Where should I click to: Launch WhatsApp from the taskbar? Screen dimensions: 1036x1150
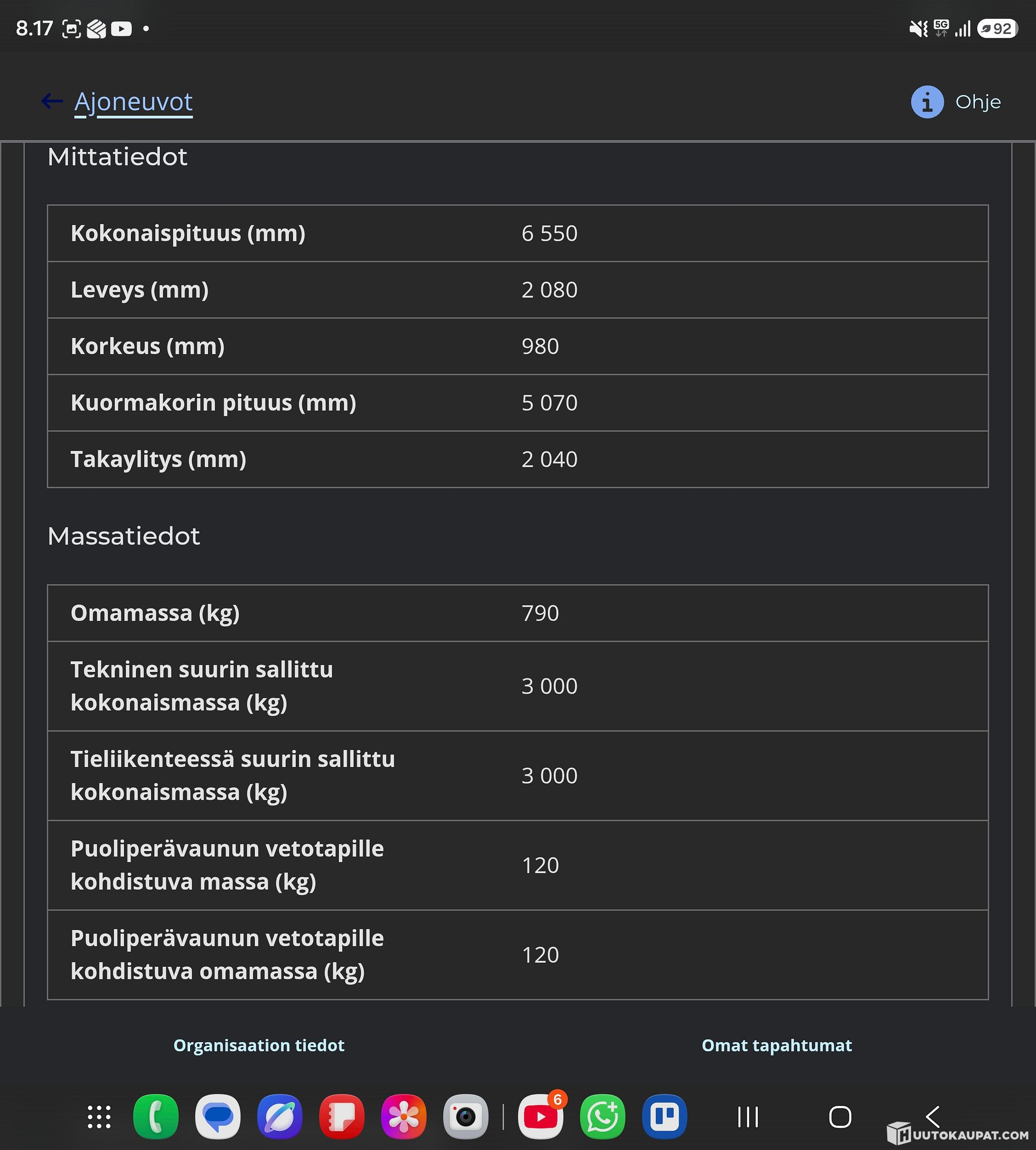tap(603, 1117)
